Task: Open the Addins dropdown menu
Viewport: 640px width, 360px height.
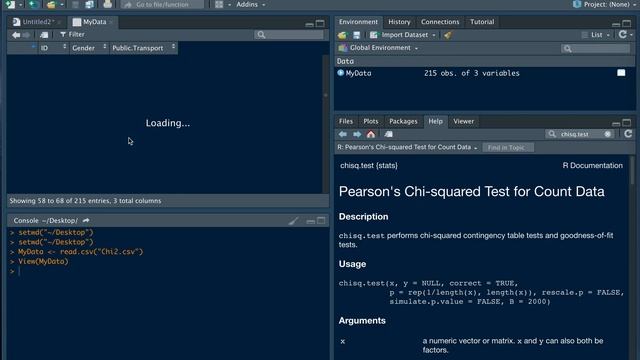Action: tap(251, 4)
